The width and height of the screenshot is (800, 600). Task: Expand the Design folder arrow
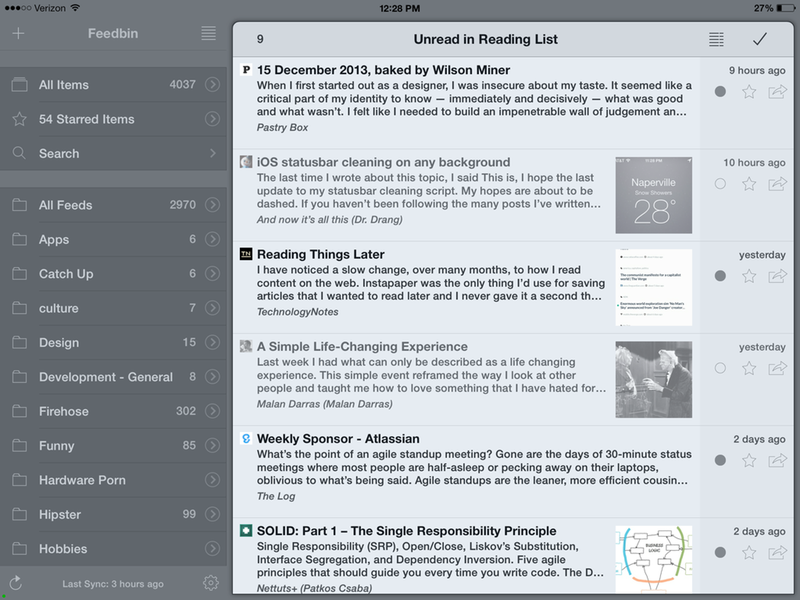(212, 342)
